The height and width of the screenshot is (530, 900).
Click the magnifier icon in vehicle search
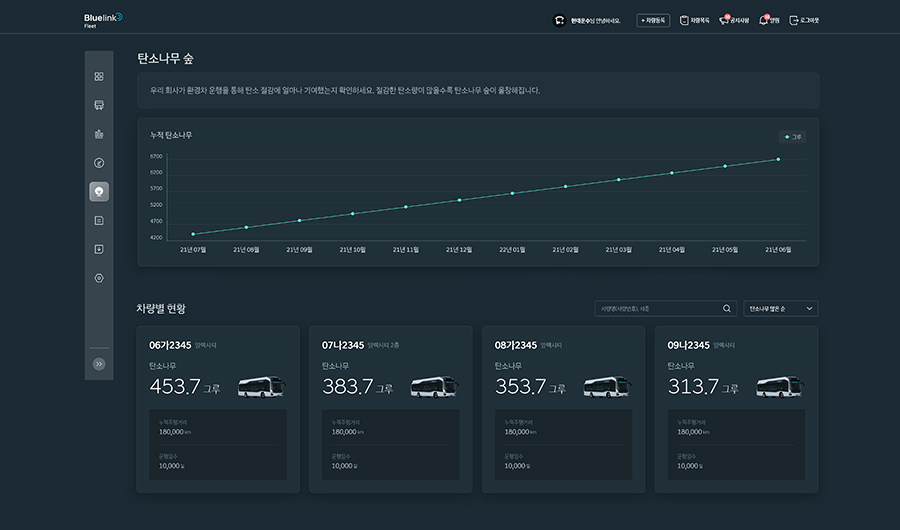point(727,309)
